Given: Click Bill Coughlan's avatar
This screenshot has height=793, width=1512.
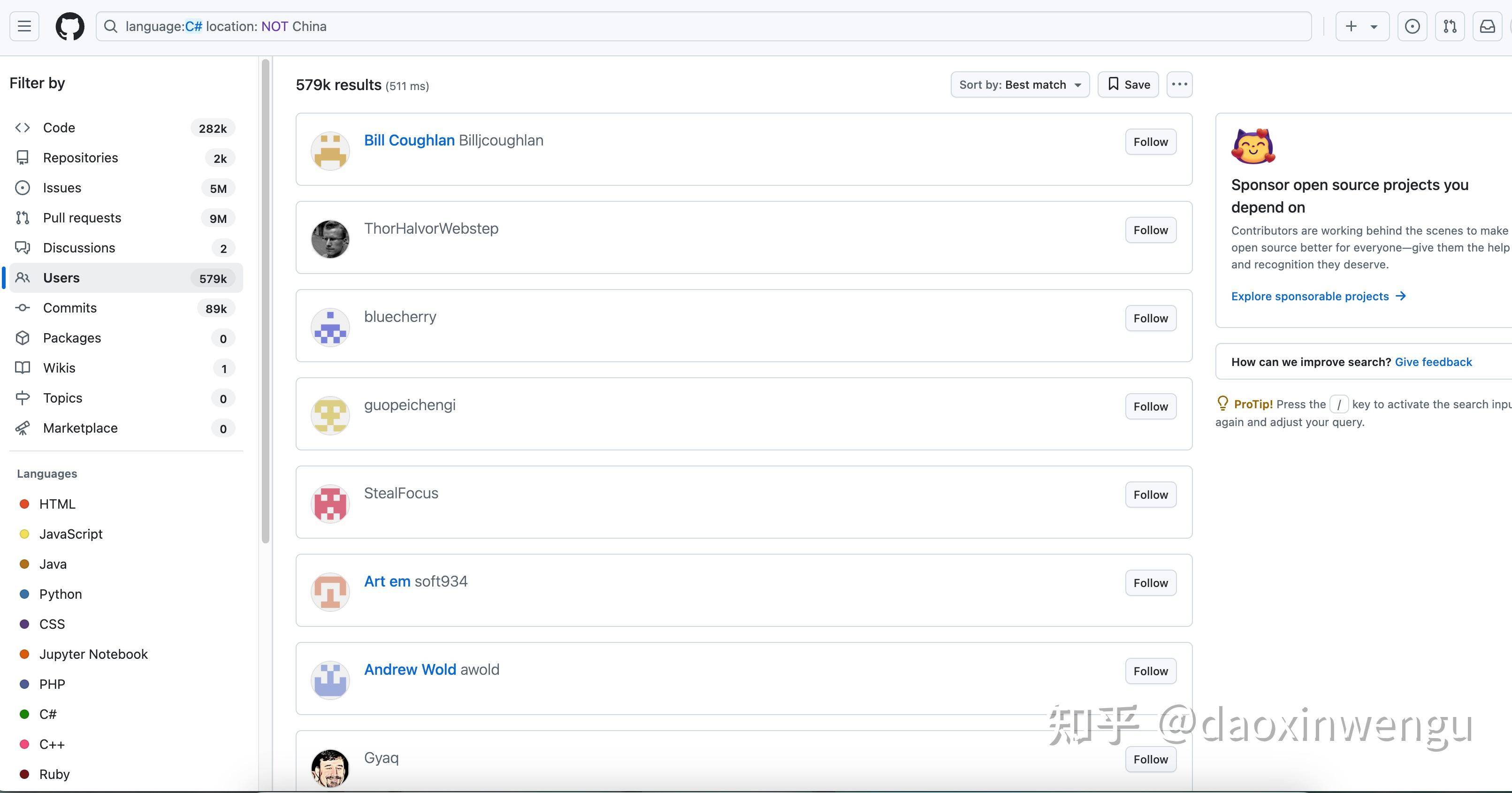Looking at the screenshot, I should click(330, 151).
